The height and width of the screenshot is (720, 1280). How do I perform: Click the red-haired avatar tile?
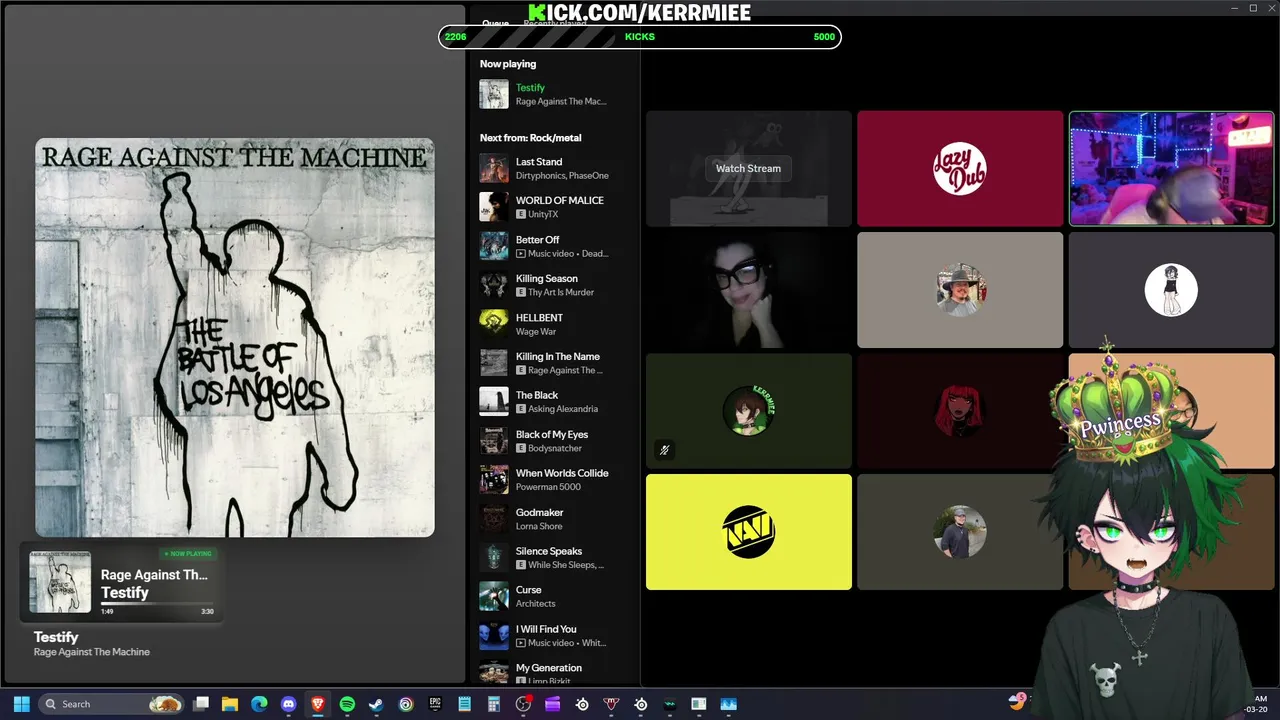[960, 410]
